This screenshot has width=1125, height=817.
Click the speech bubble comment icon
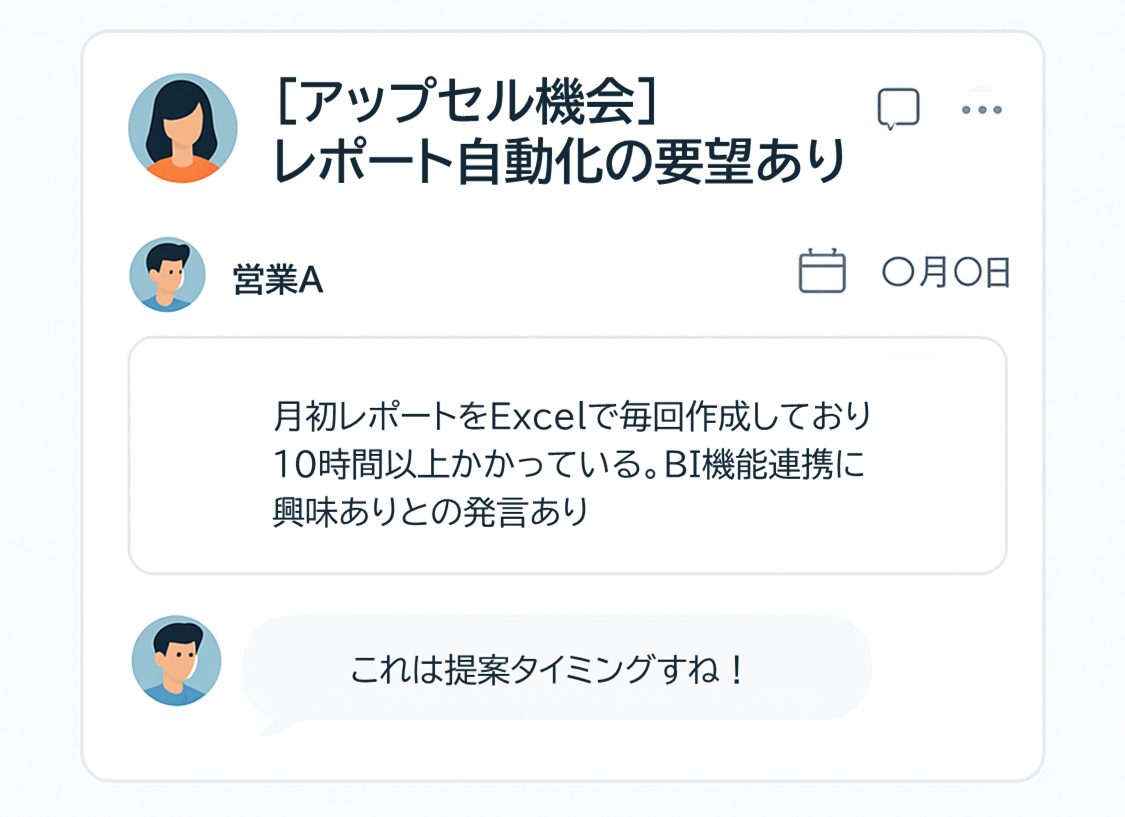898,109
